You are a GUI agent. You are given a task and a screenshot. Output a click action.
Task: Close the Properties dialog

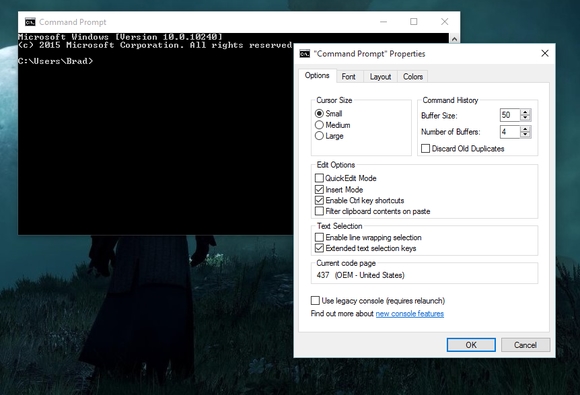pyautogui.click(x=545, y=54)
